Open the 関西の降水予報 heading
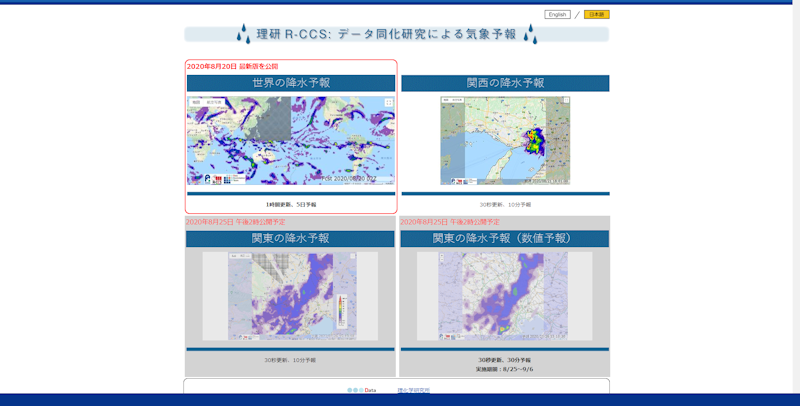Image resolution: width=800 pixels, height=406 pixels. pyautogui.click(x=505, y=83)
